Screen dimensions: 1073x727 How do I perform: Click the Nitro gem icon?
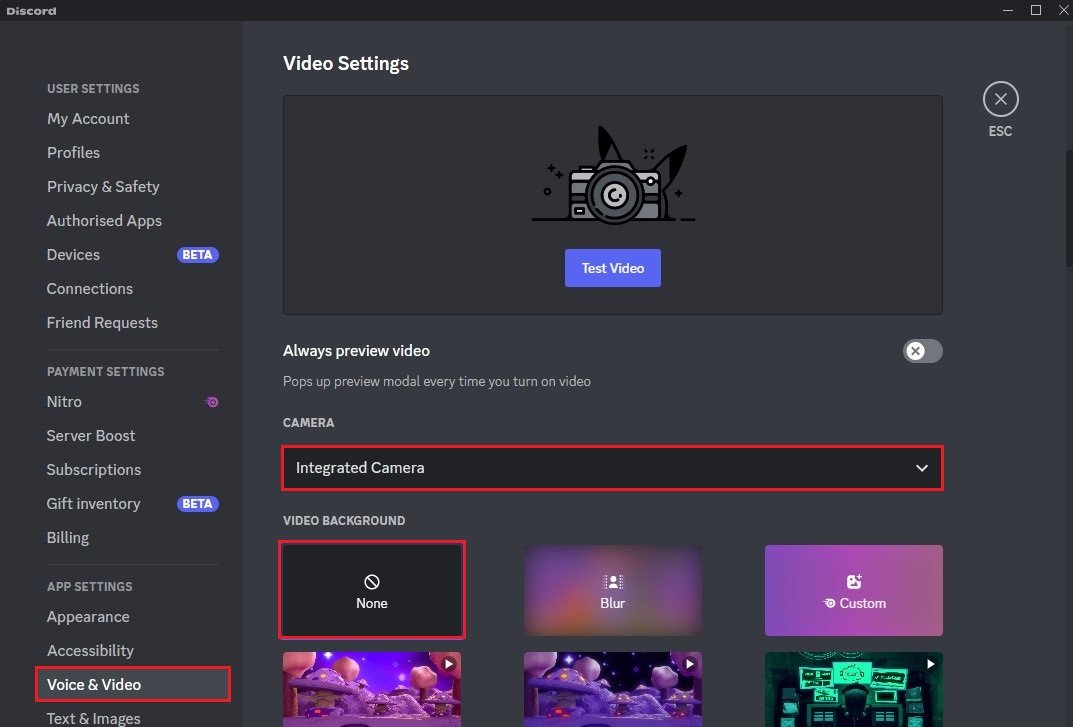point(211,401)
